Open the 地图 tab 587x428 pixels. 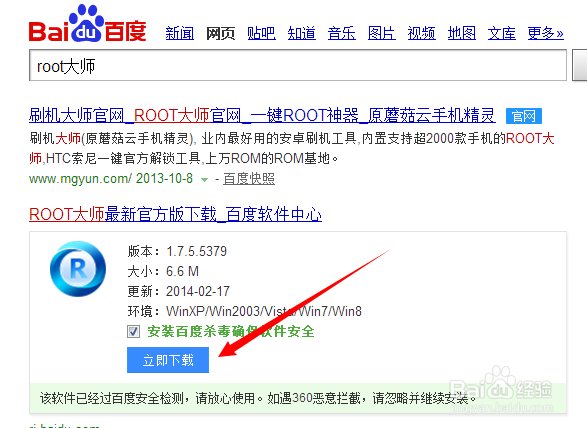coord(462,33)
